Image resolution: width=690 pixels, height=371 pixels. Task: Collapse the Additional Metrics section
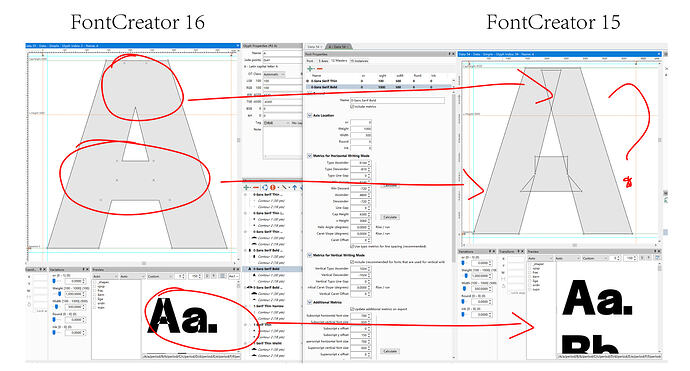pyautogui.click(x=309, y=302)
